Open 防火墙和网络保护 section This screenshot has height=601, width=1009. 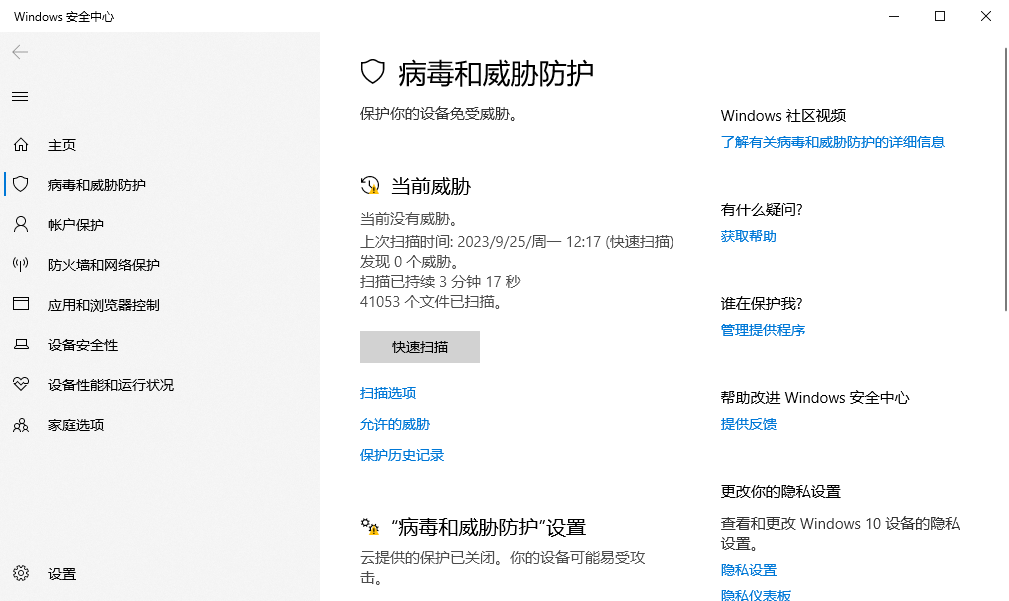click(x=104, y=265)
